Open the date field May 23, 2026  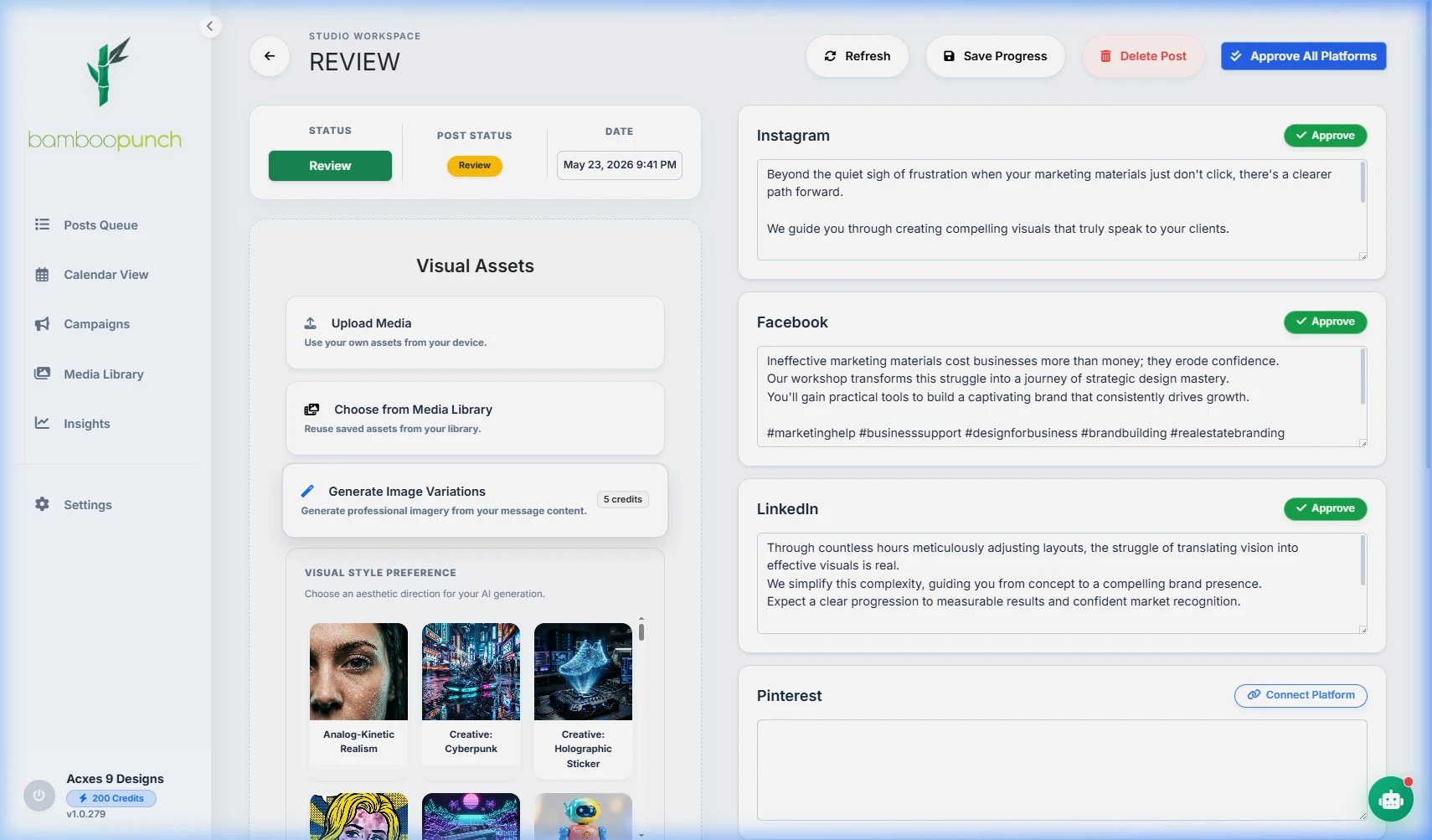point(620,165)
